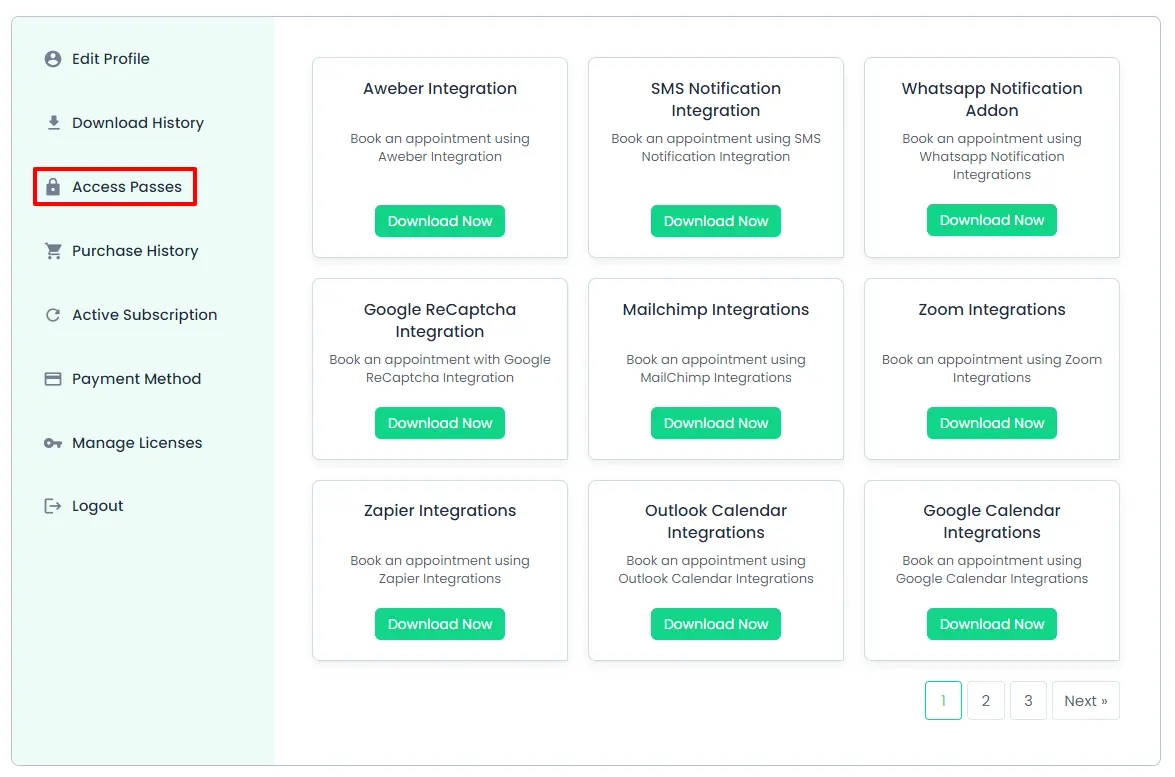Click the Logout exit icon

[x=53, y=506]
